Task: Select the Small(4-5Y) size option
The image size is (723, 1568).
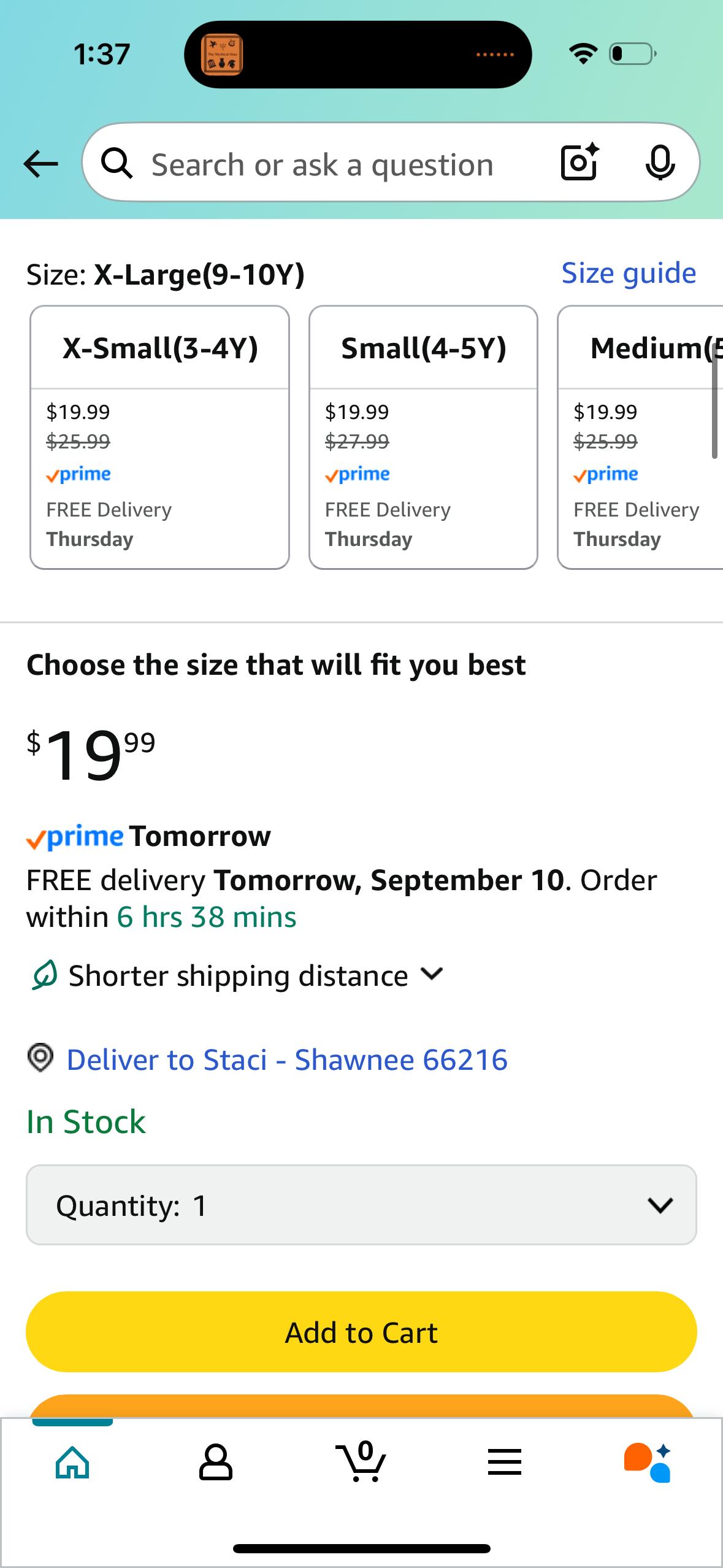Action: point(423,437)
